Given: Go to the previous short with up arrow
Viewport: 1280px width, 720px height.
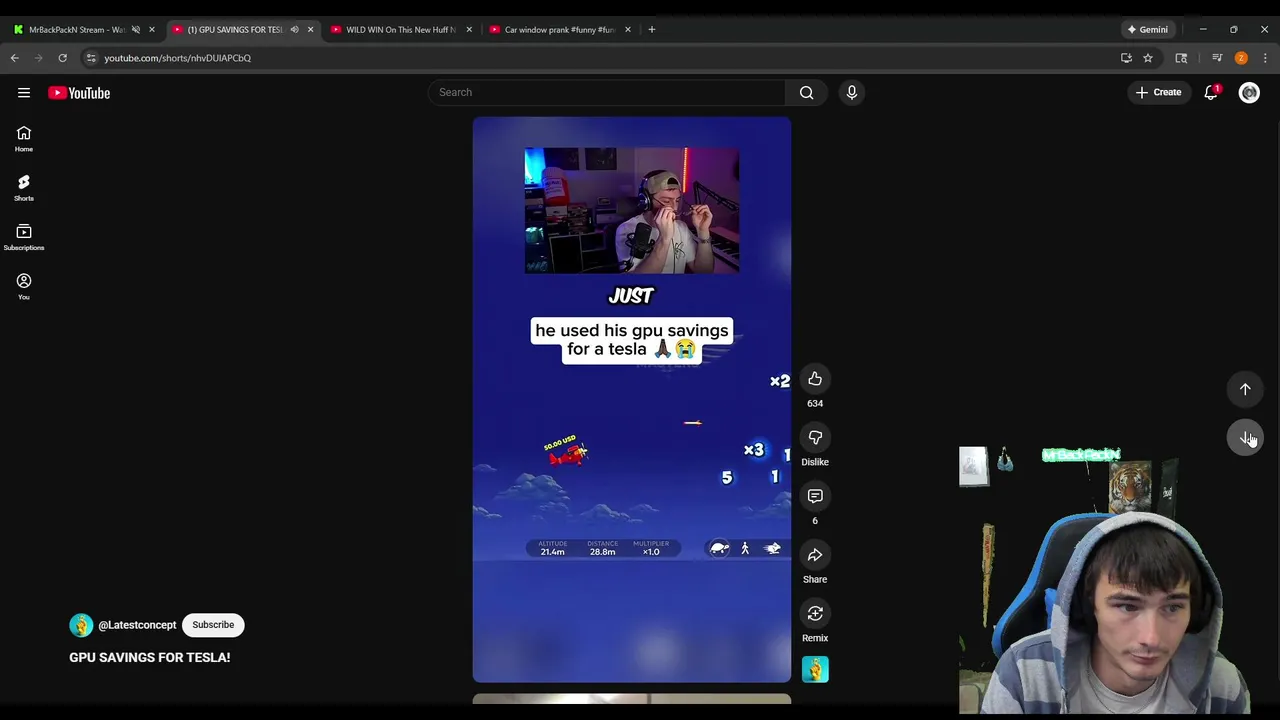Looking at the screenshot, I should [1245, 389].
